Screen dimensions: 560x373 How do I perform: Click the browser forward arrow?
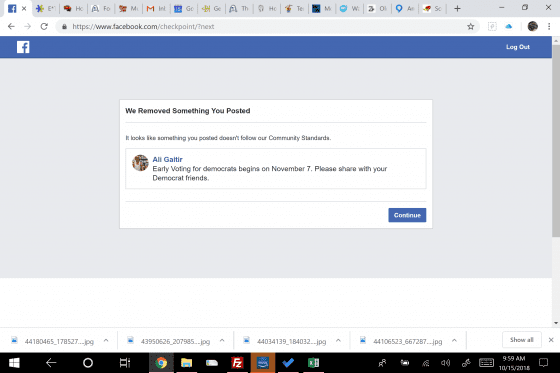(x=28, y=26)
